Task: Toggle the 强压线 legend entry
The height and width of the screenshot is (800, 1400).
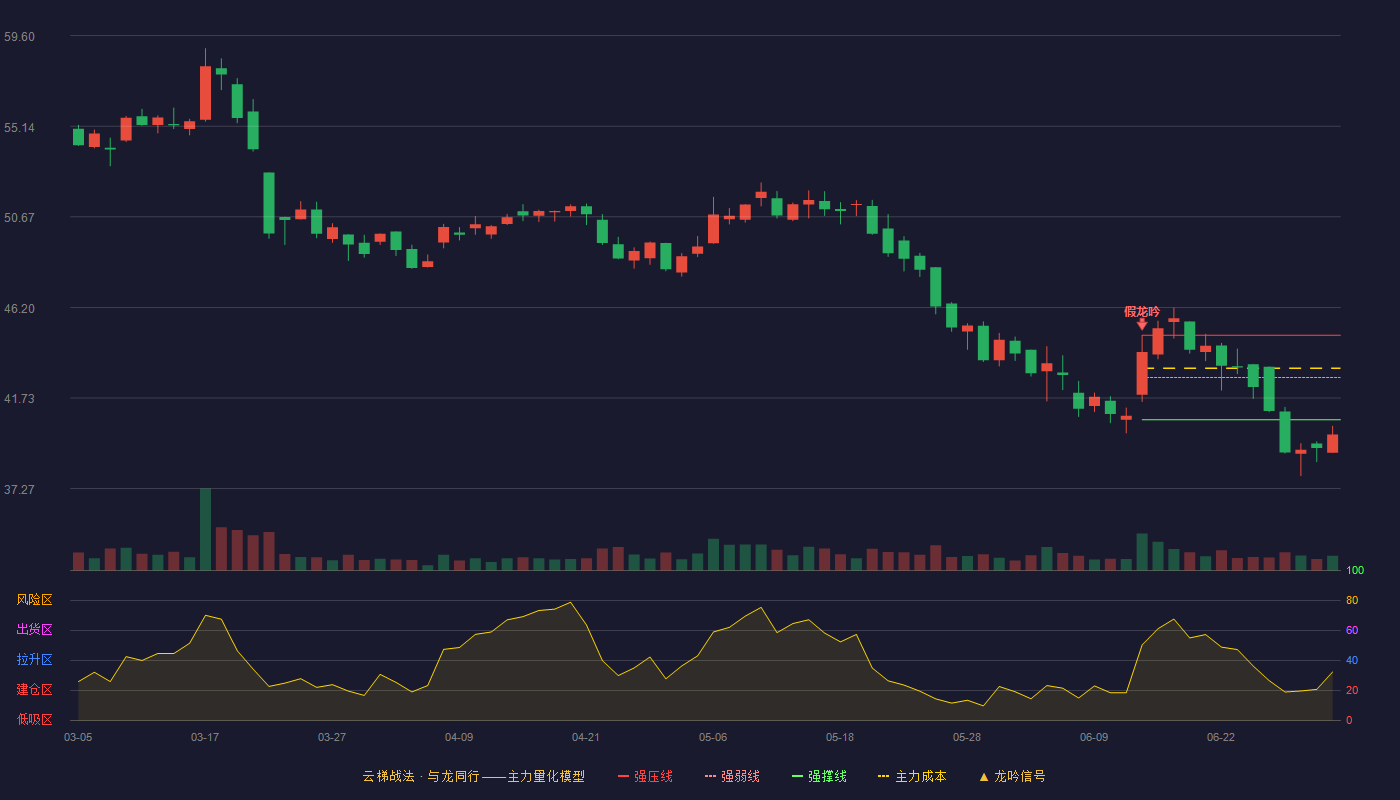Action: (x=645, y=776)
